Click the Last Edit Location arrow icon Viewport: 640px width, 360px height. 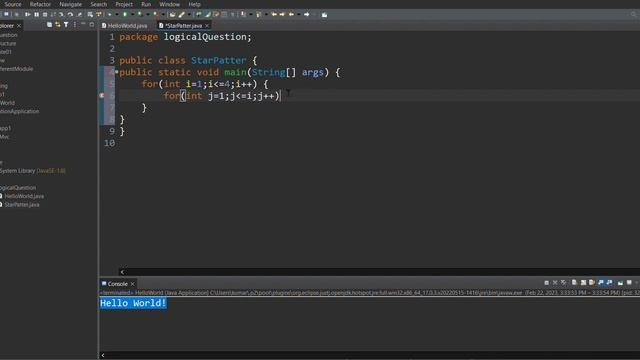(x=274, y=14)
